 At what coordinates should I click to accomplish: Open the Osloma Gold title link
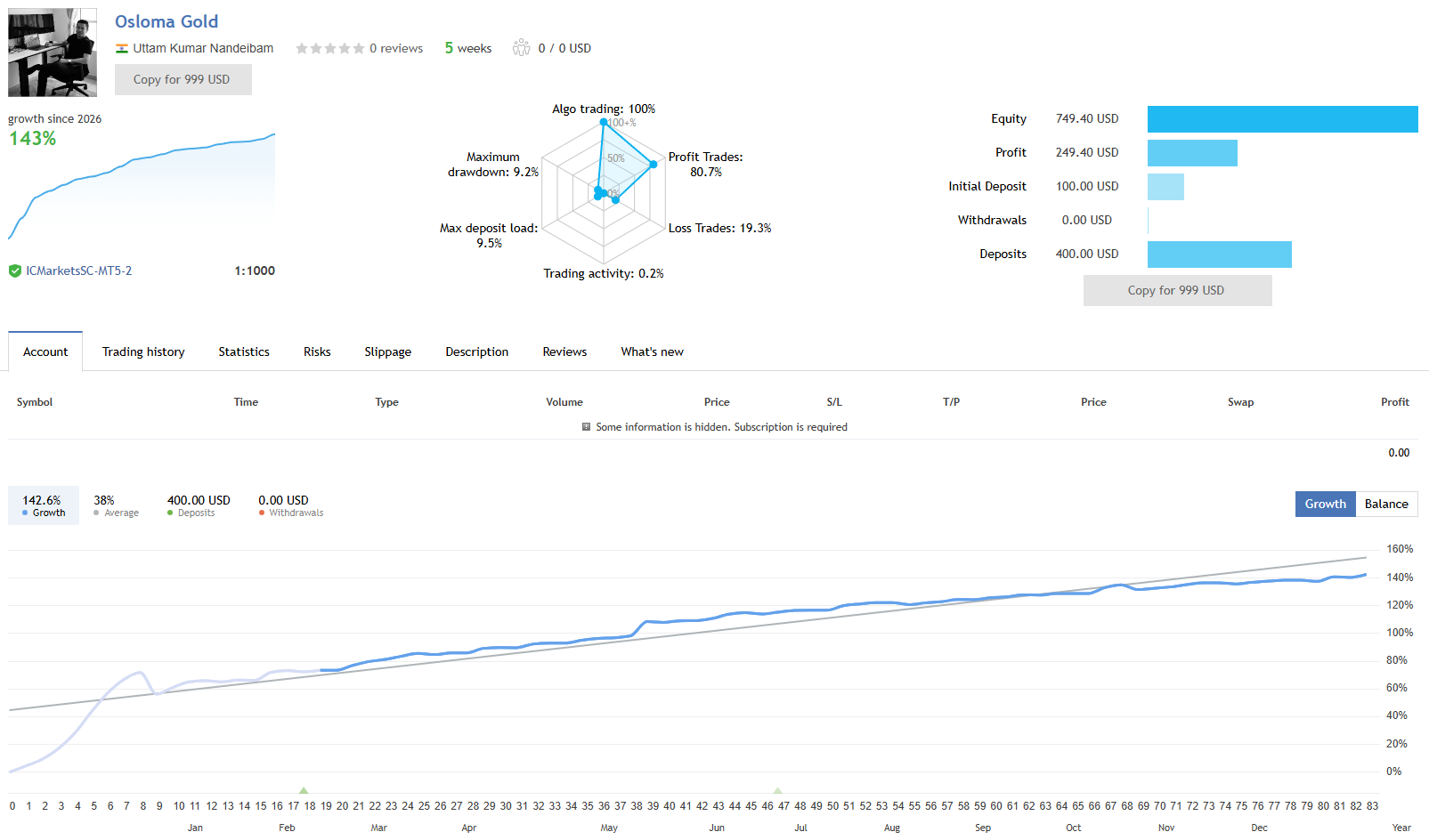(166, 21)
